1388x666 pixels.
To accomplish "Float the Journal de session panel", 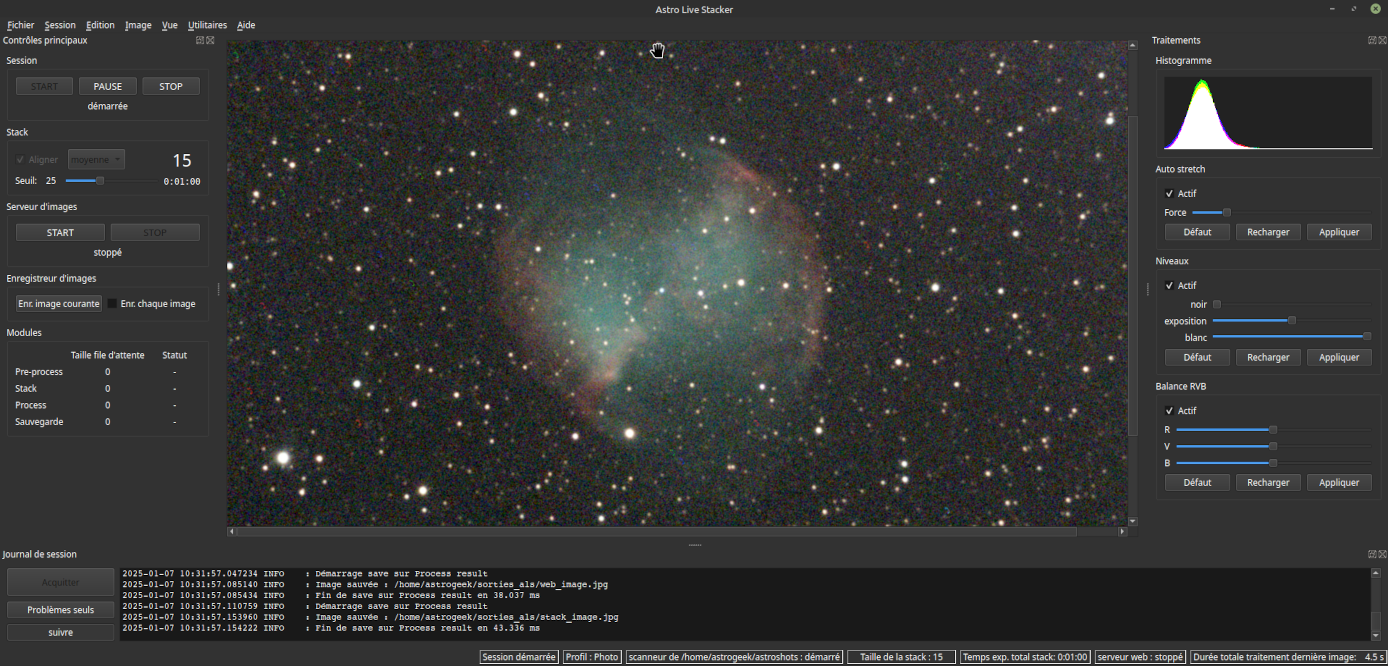I will [1372, 554].
